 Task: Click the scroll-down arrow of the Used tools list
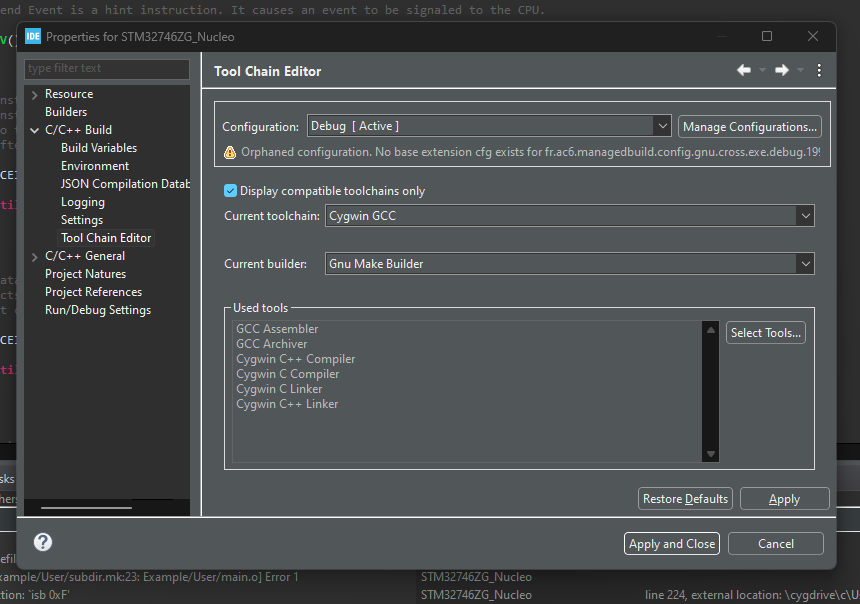[x=710, y=454]
